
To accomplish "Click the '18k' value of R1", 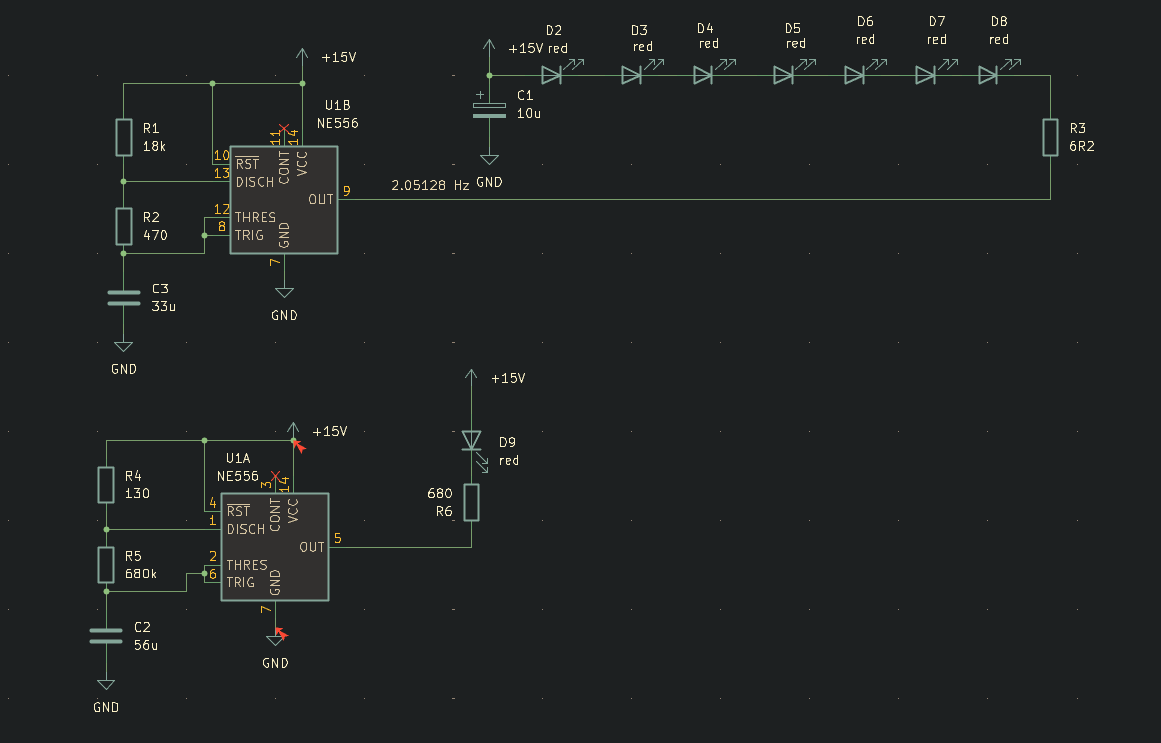I will point(154,147).
